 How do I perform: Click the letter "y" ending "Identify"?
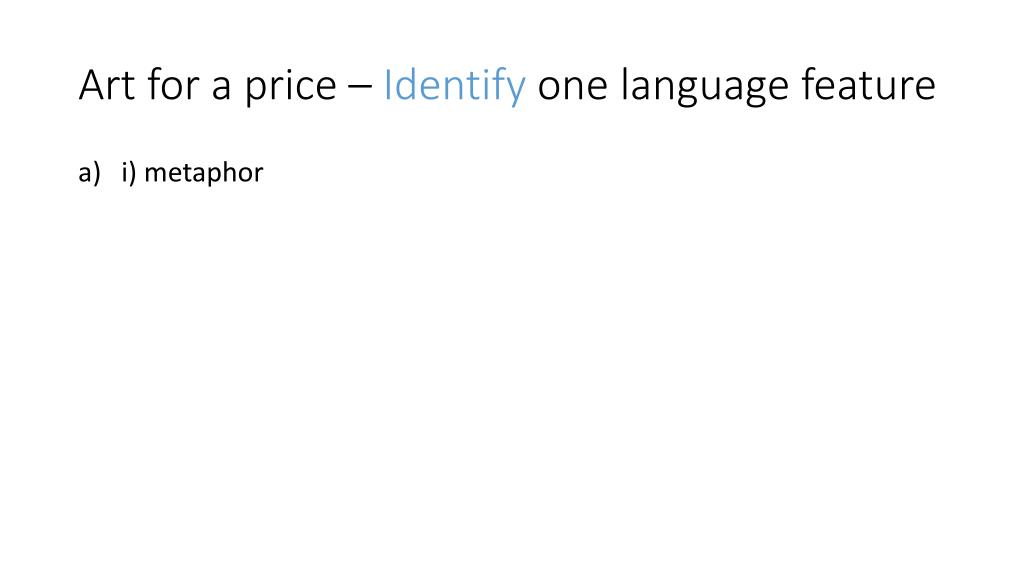tap(515, 90)
